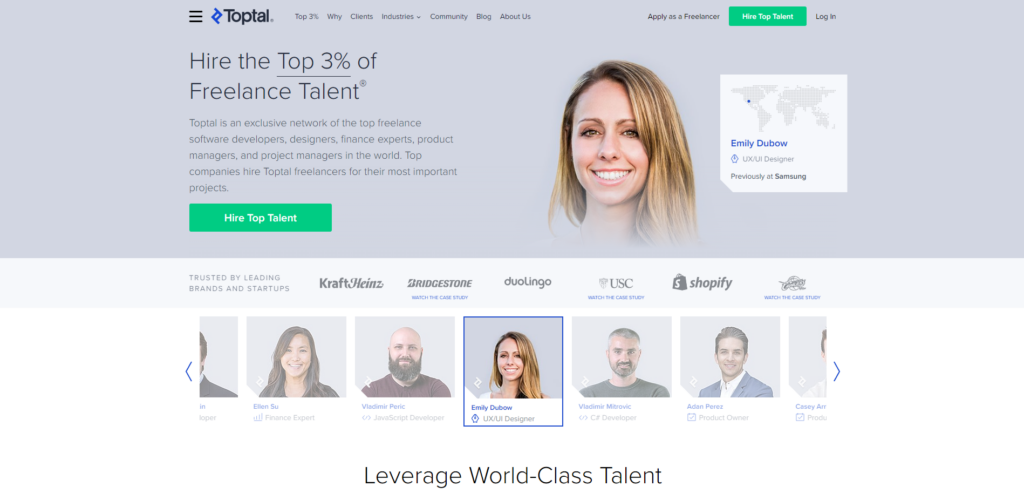Advance the carousel with the right arrow
The width and height of the screenshot is (1024, 500).
click(x=837, y=371)
